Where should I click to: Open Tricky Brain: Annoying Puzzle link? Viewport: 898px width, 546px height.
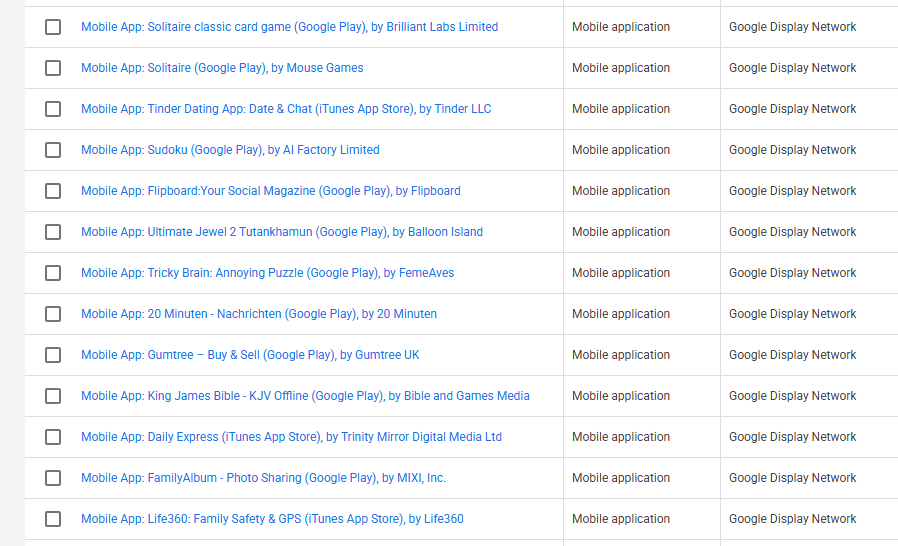[267, 273]
